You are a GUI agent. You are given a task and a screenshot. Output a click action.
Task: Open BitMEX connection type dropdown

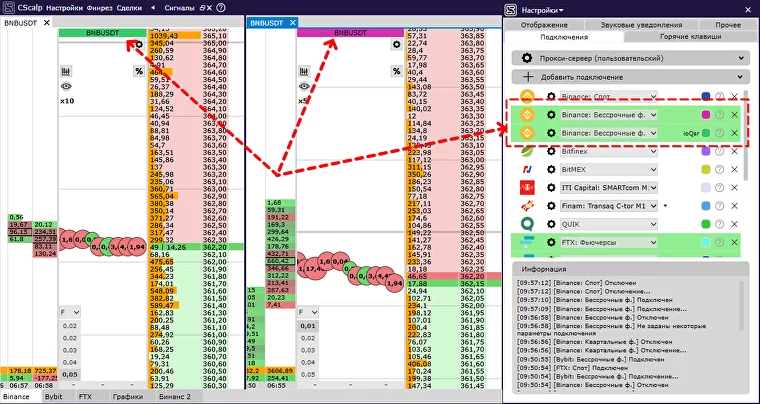point(609,170)
